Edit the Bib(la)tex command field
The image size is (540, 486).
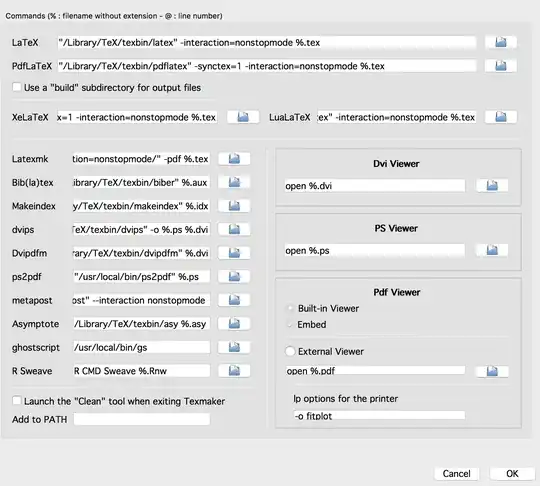(x=141, y=183)
